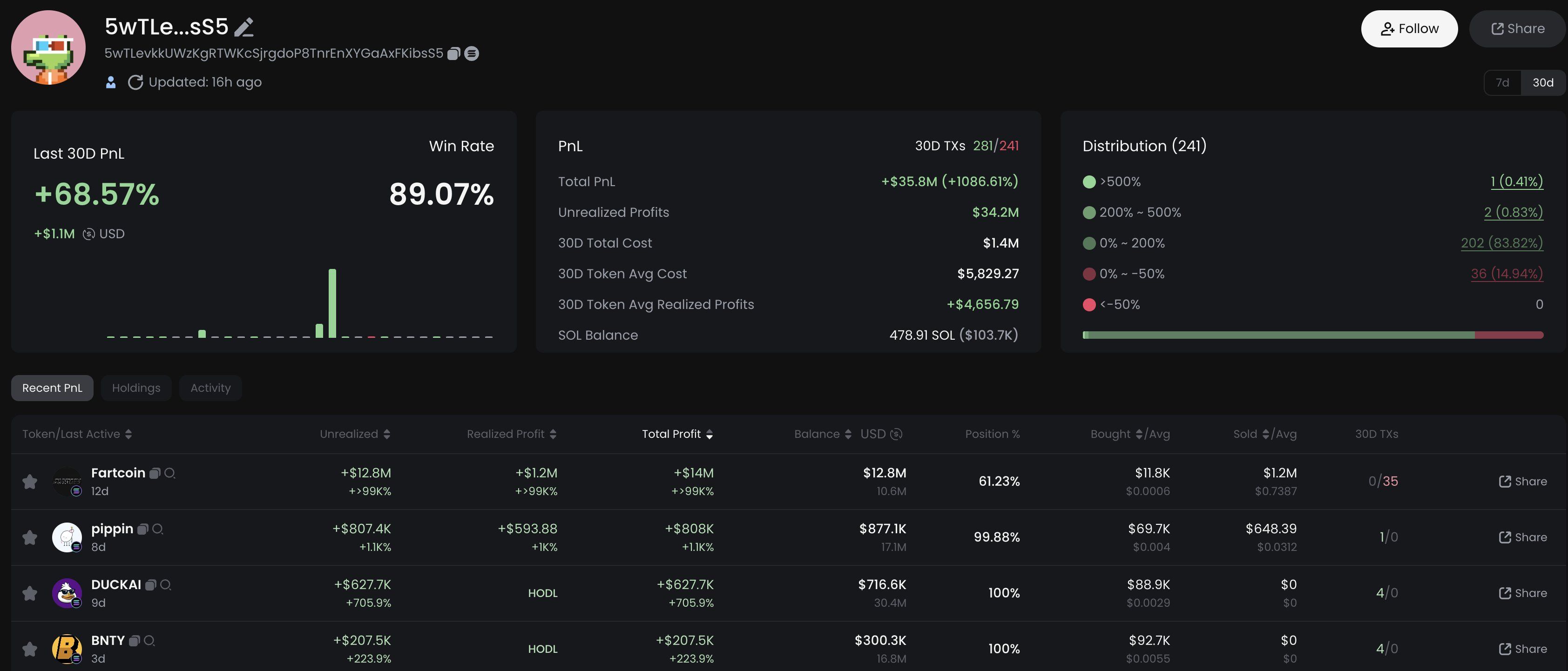The height and width of the screenshot is (671, 1568).
Task: Switch time range to 7d
Action: pos(1502,83)
